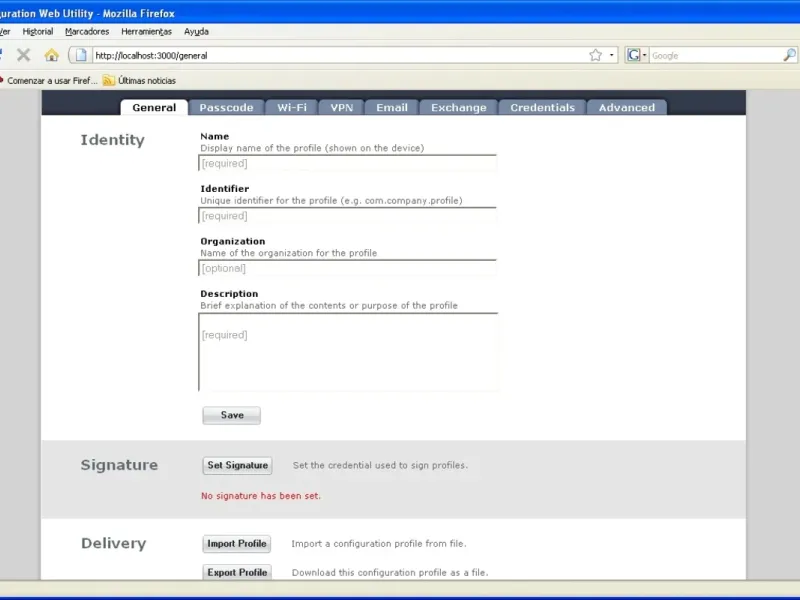Image resolution: width=800 pixels, height=600 pixels.
Task: Switch to the Advanced tab
Action: pos(627,108)
